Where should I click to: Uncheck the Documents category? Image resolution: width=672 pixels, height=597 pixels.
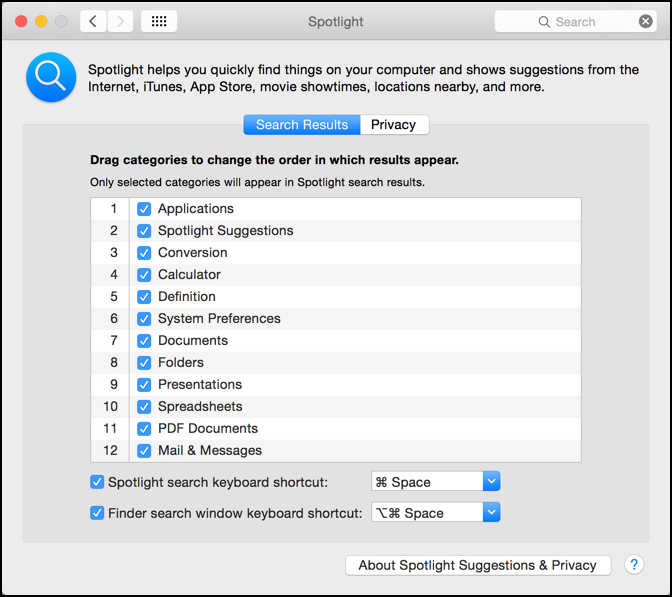click(x=144, y=341)
